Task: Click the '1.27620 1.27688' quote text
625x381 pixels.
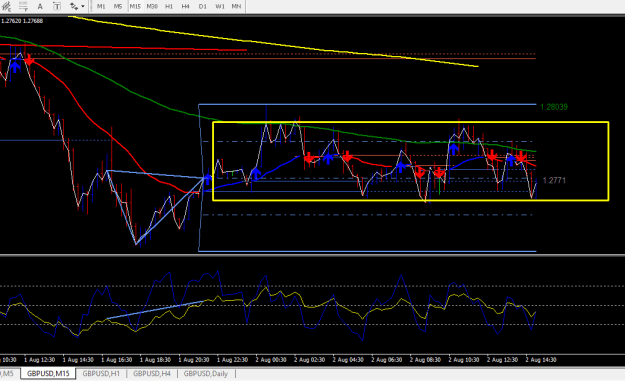Action: click(22, 21)
